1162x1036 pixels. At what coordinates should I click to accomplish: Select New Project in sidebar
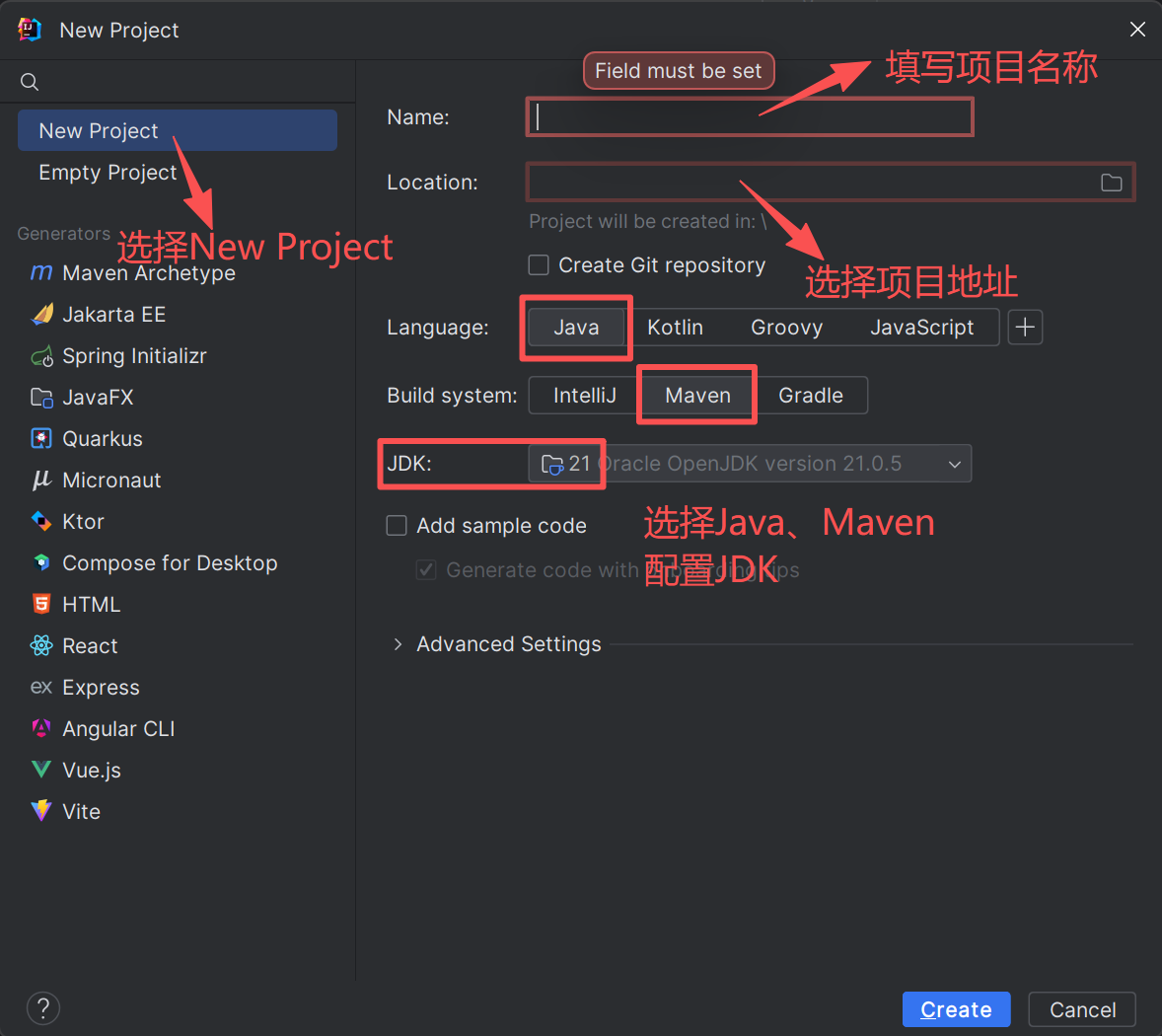click(x=178, y=130)
